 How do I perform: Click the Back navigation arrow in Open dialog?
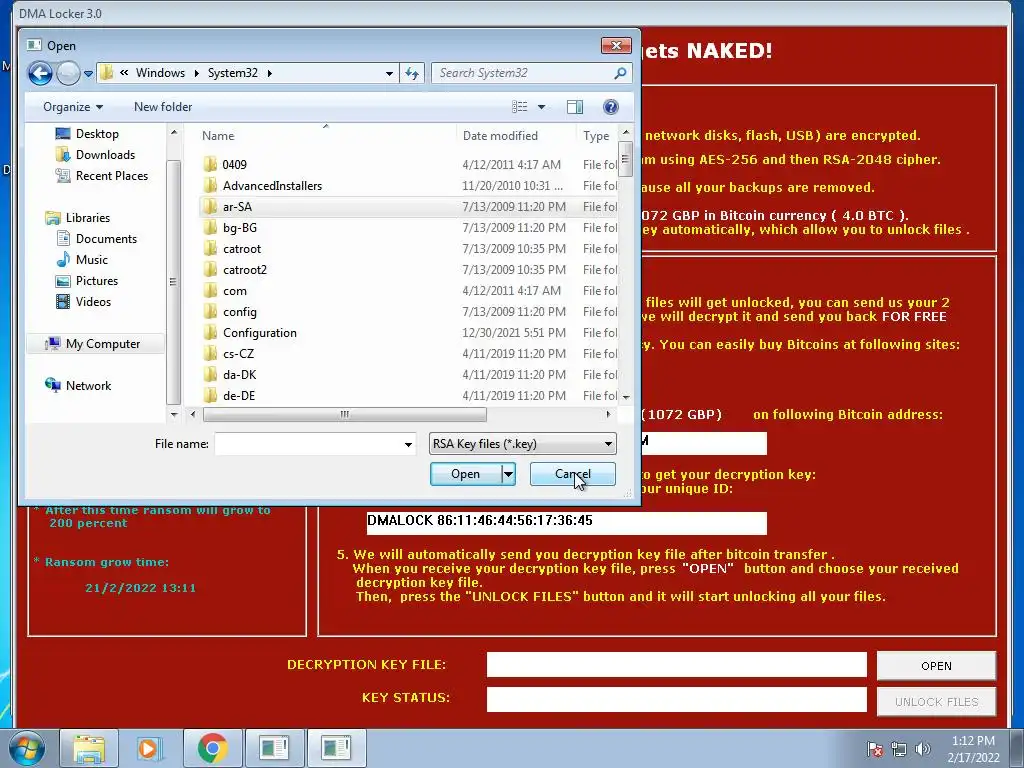coord(40,73)
